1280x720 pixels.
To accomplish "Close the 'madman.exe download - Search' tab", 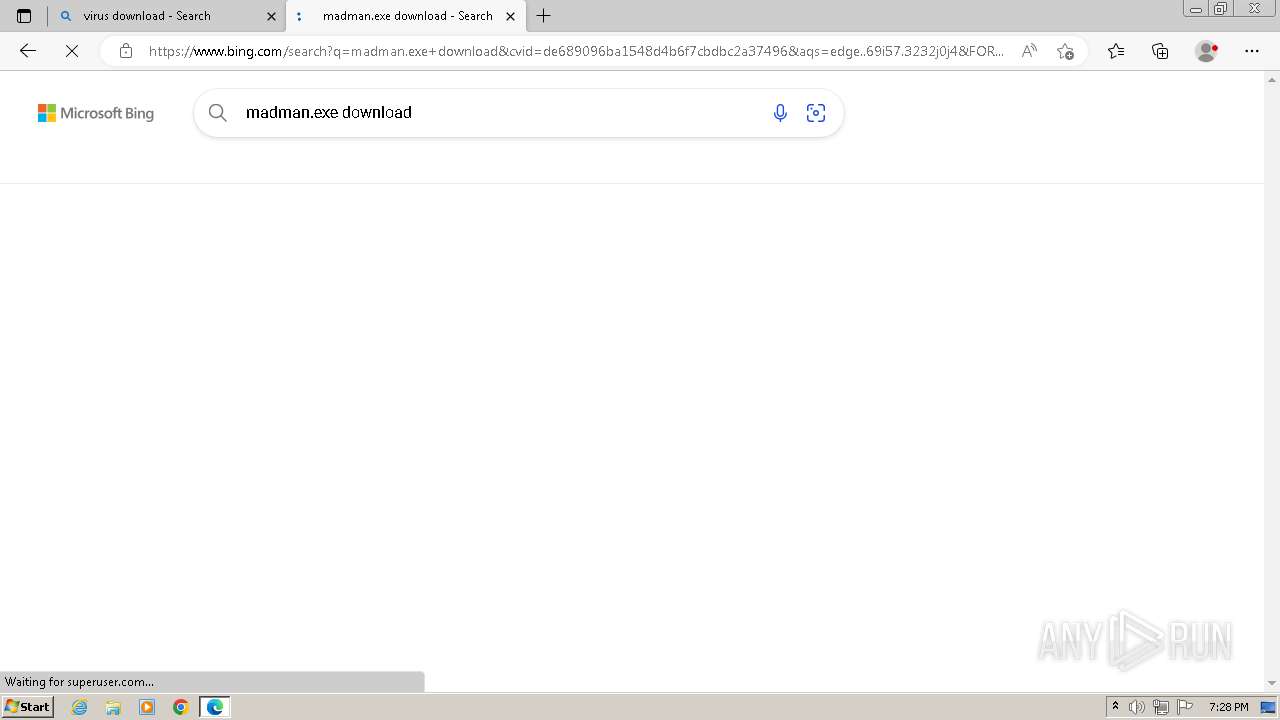I will coord(510,16).
